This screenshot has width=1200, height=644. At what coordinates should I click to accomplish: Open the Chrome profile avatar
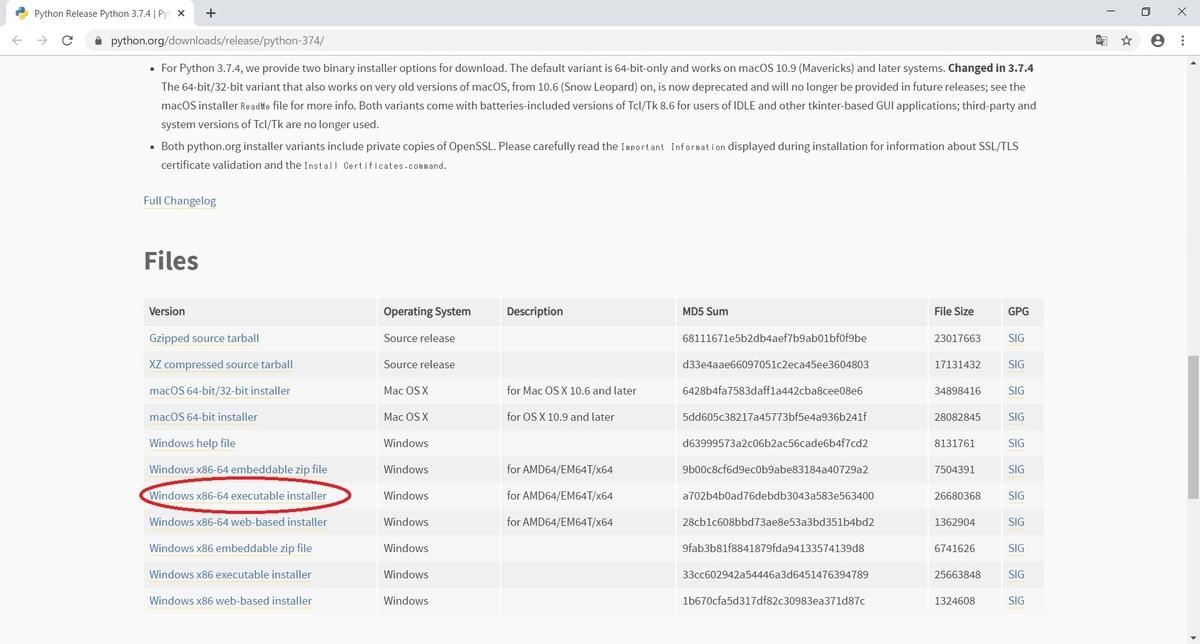pos(1158,41)
